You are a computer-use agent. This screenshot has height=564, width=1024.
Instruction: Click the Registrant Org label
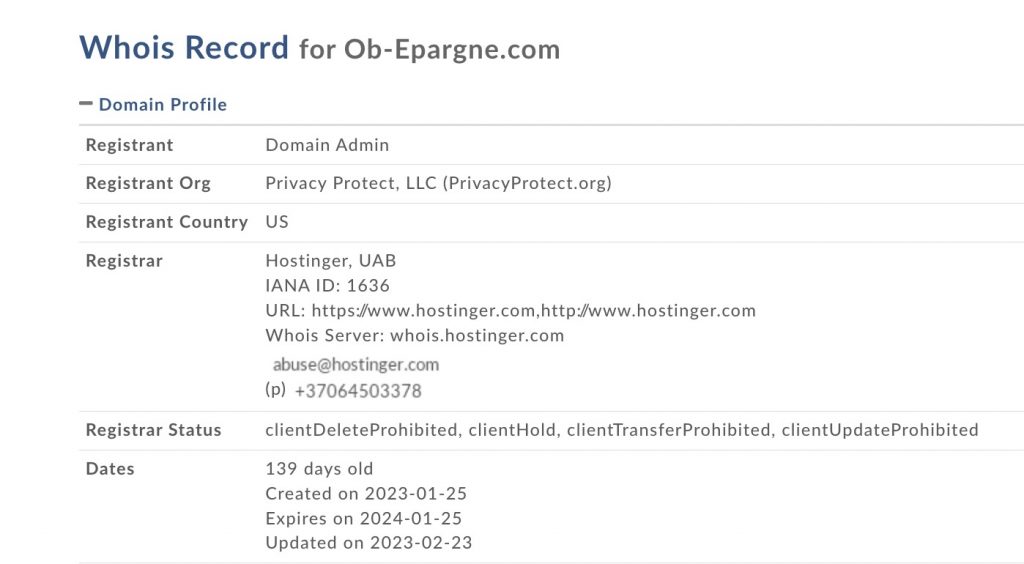148,183
